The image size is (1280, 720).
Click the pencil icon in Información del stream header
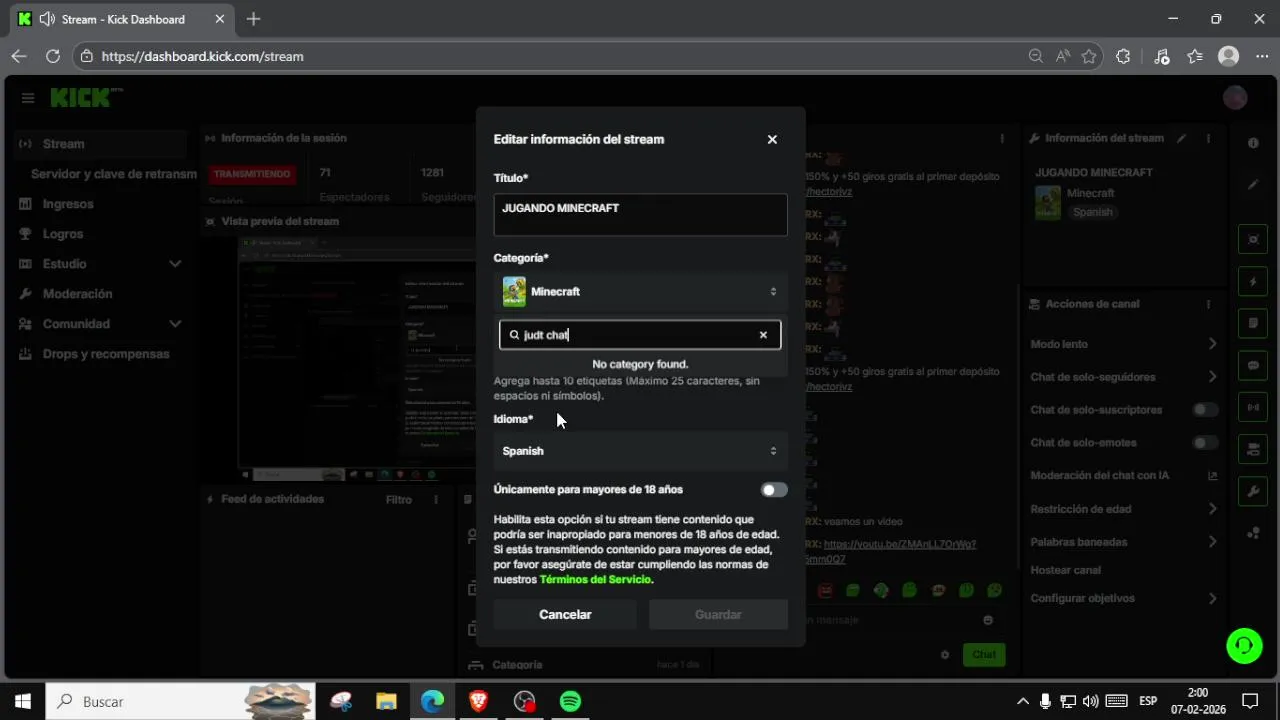[1182, 138]
